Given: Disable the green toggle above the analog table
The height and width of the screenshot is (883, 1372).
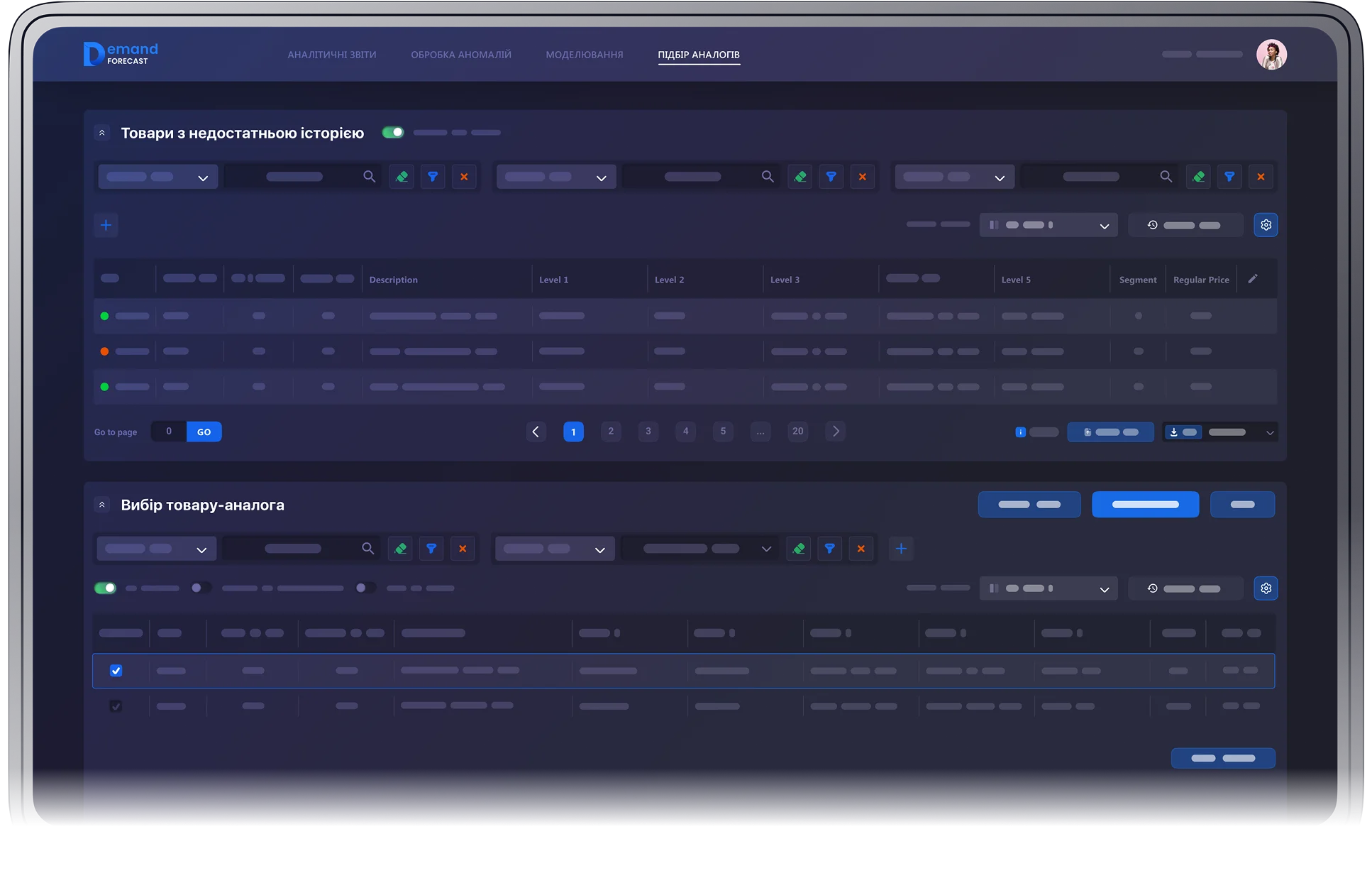Looking at the screenshot, I should click(x=105, y=588).
